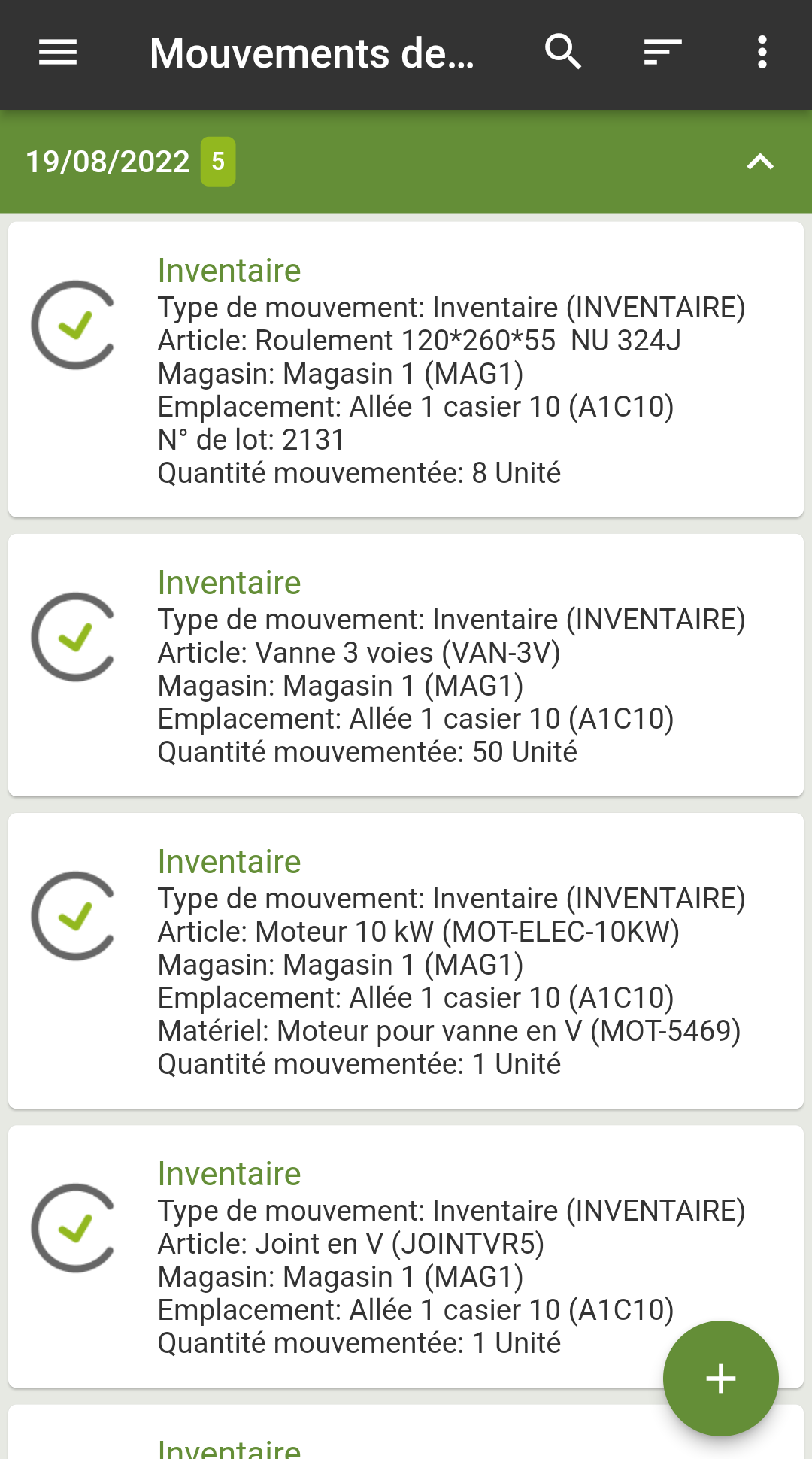This screenshot has height=1459, width=812.
Task: Select Inventaire title of Moteur entry
Action: 229,862
